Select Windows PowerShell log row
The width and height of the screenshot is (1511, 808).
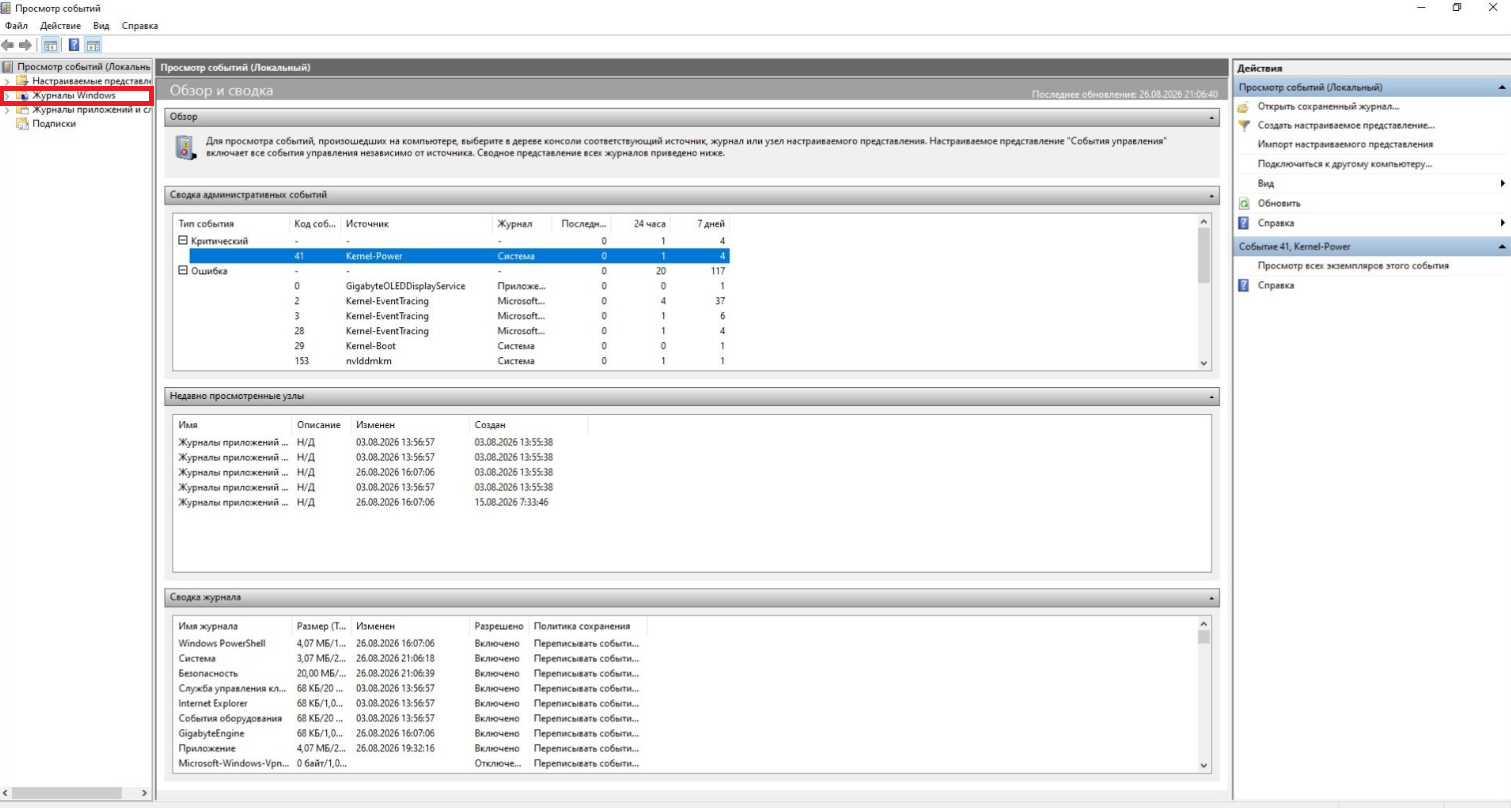pos(410,644)
